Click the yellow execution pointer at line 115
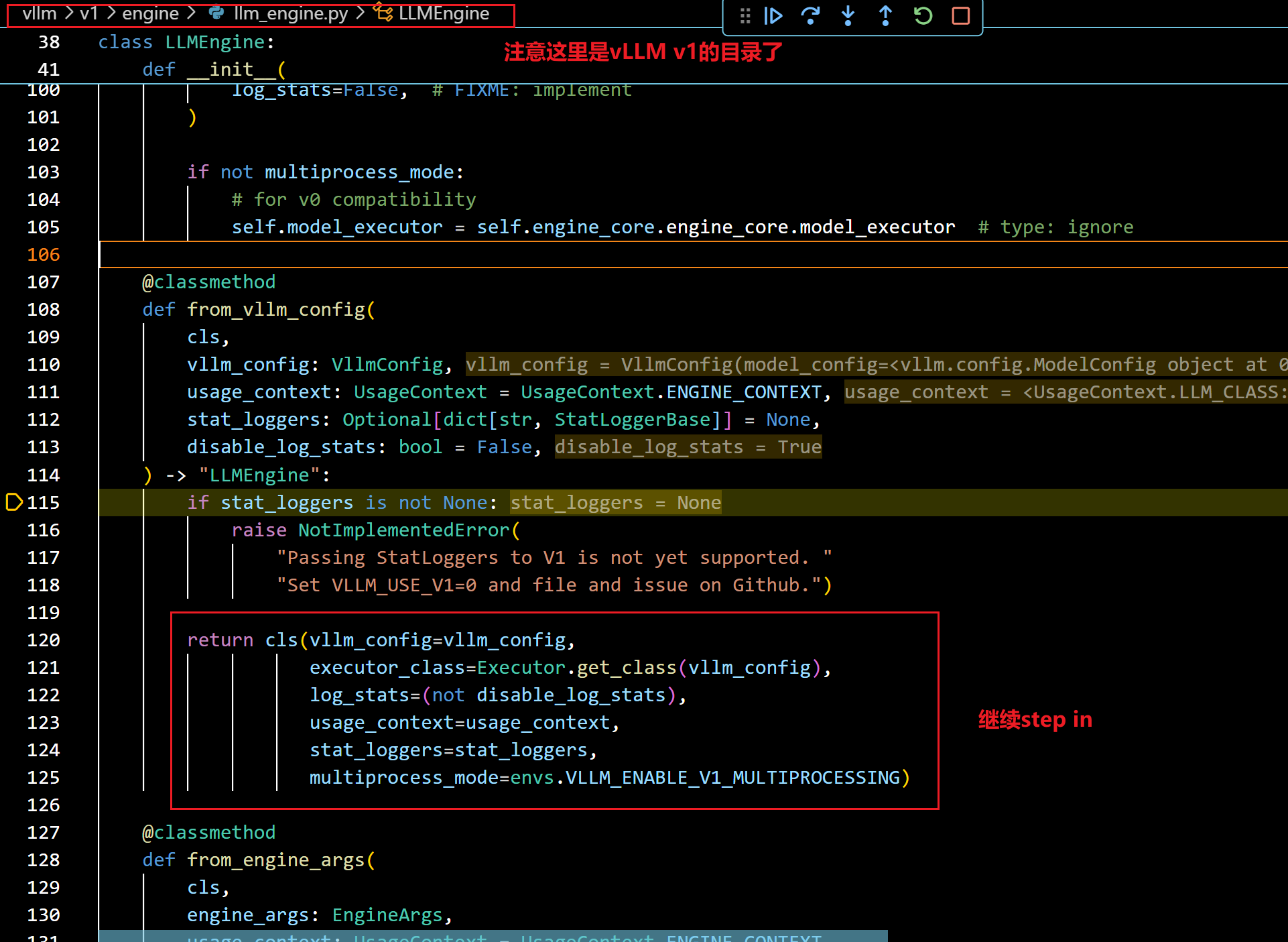The width and height of the screenshot is (1288, 942). [13, 502]
